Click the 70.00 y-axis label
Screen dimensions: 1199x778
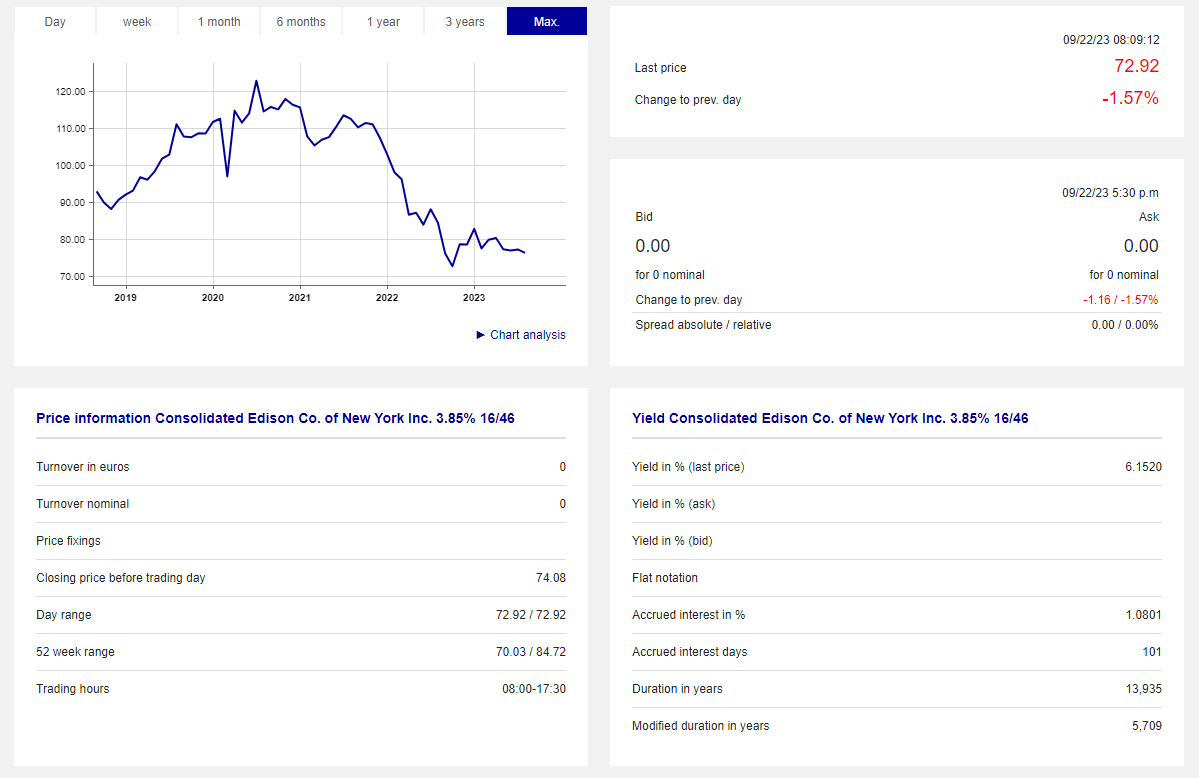(x=73, y=277)
